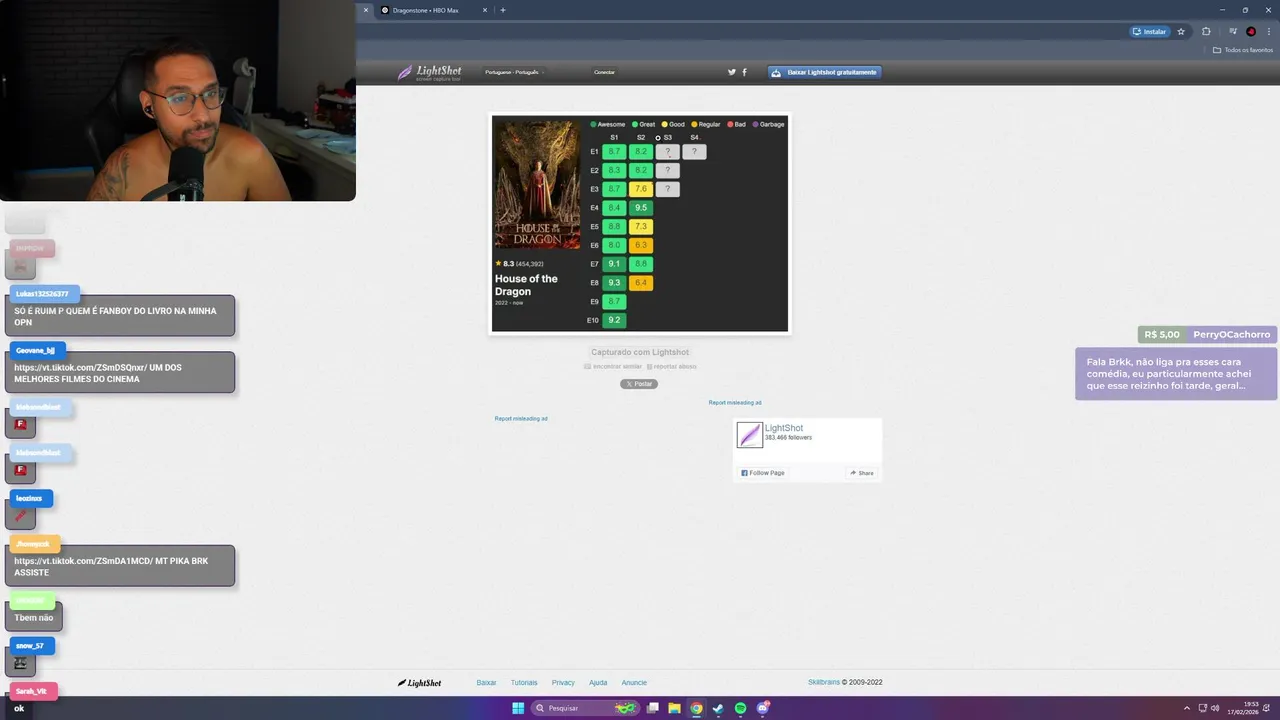Image resolution: width=1280 pixels, height=720 pixels.
Task: Open Steam from the taskbar
Action: pos(718,708)
